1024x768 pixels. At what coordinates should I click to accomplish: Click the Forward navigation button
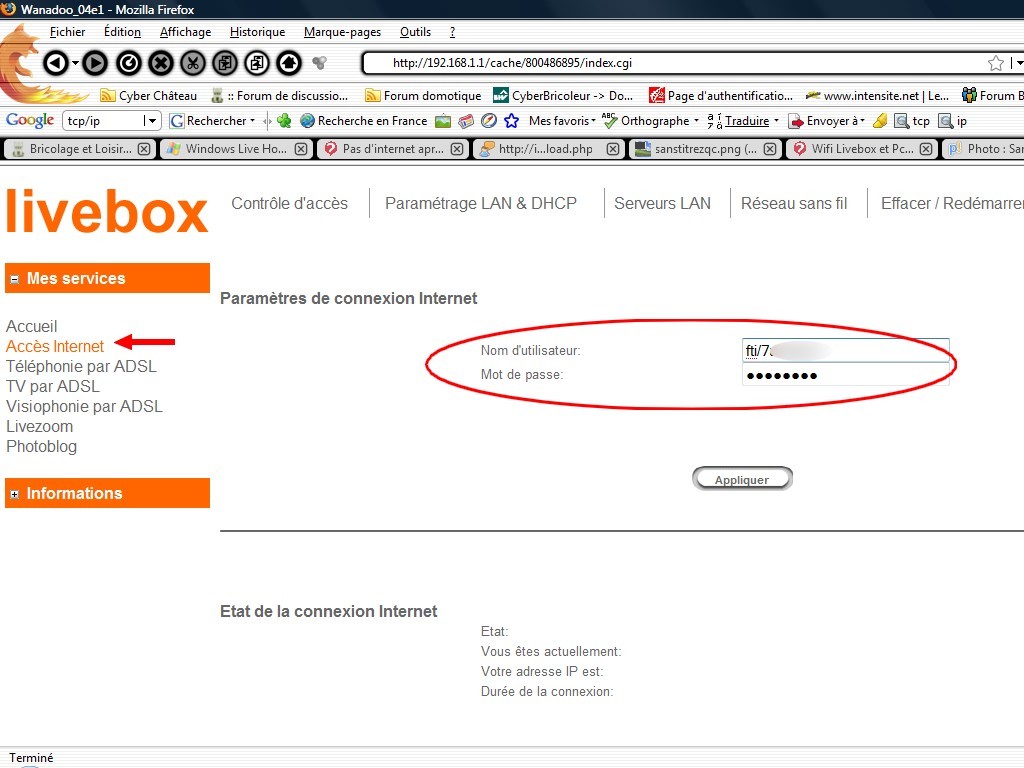[x=95, y=63]
